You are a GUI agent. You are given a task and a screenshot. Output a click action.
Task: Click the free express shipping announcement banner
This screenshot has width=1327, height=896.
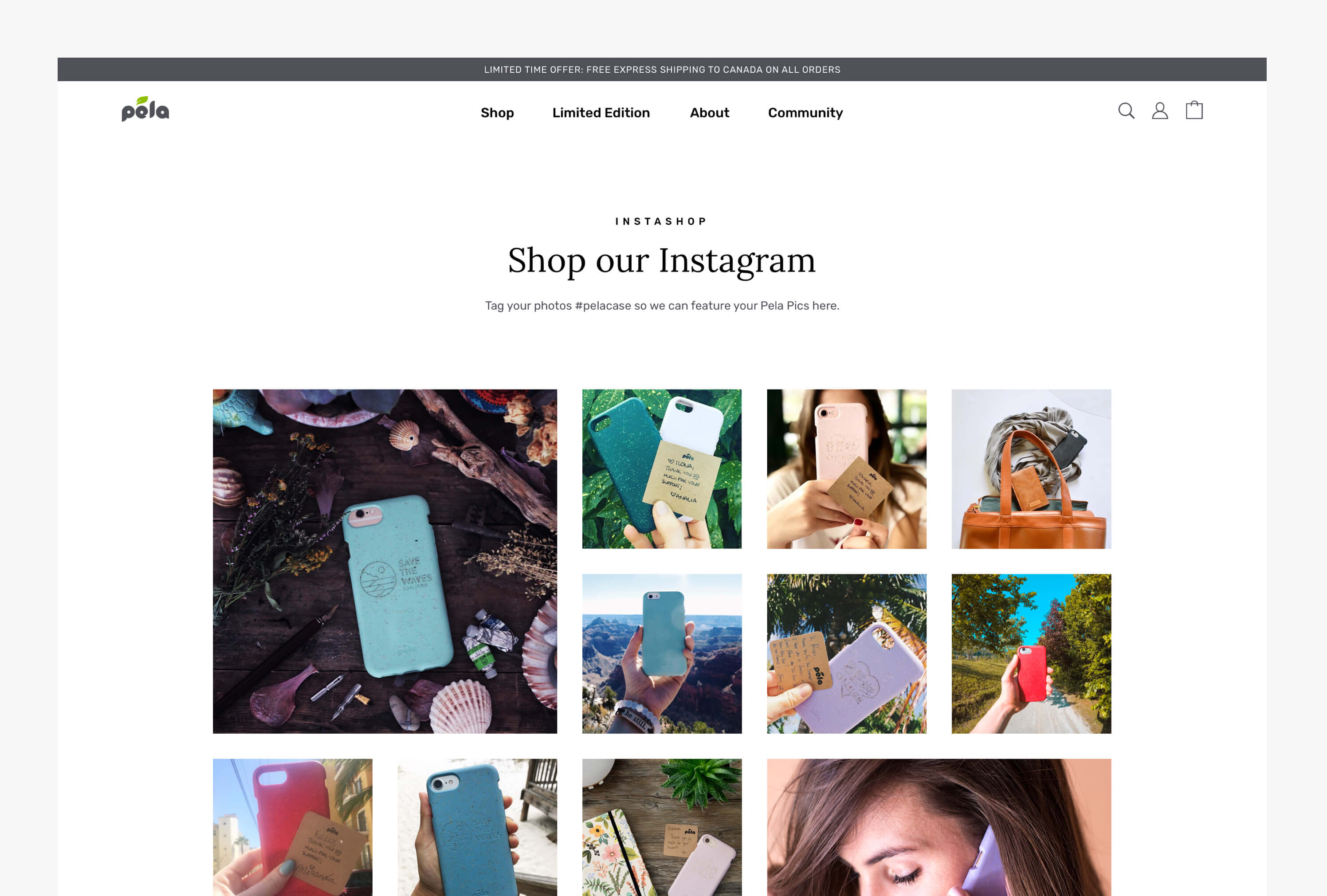click(x=662, y=69)
